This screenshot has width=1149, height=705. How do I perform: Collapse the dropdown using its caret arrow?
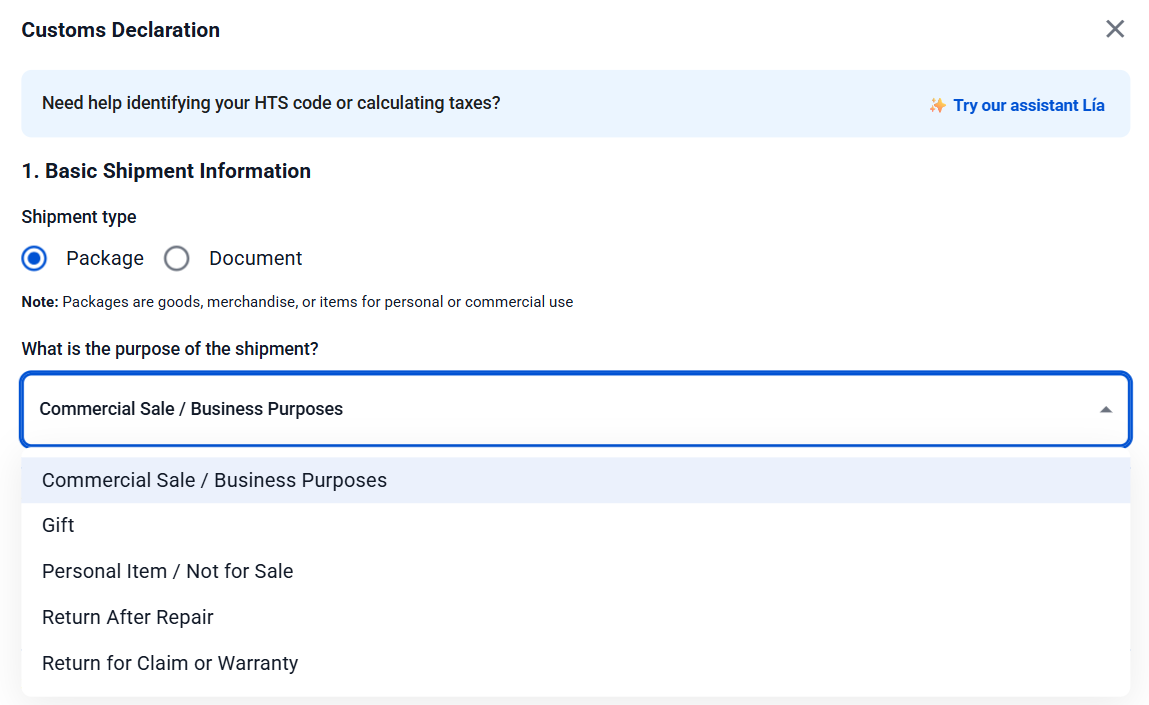(x=1105, y=409)
